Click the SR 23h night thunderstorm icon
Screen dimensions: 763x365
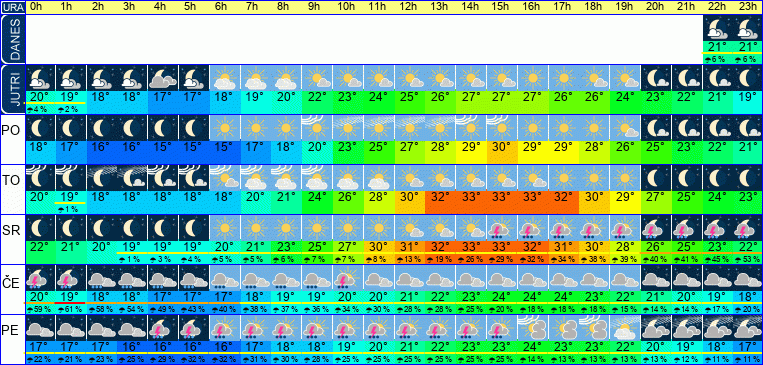click(748, 227)
